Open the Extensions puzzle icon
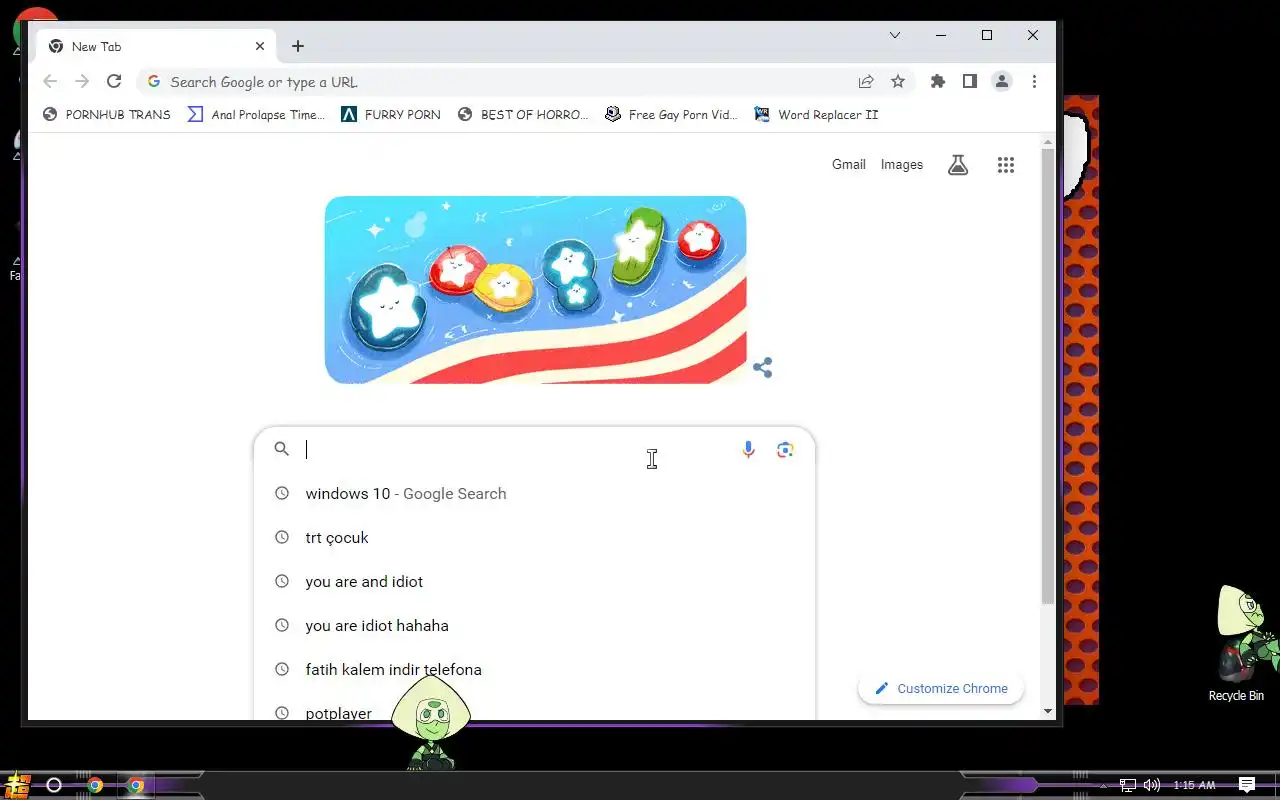 tap(938, 82)
